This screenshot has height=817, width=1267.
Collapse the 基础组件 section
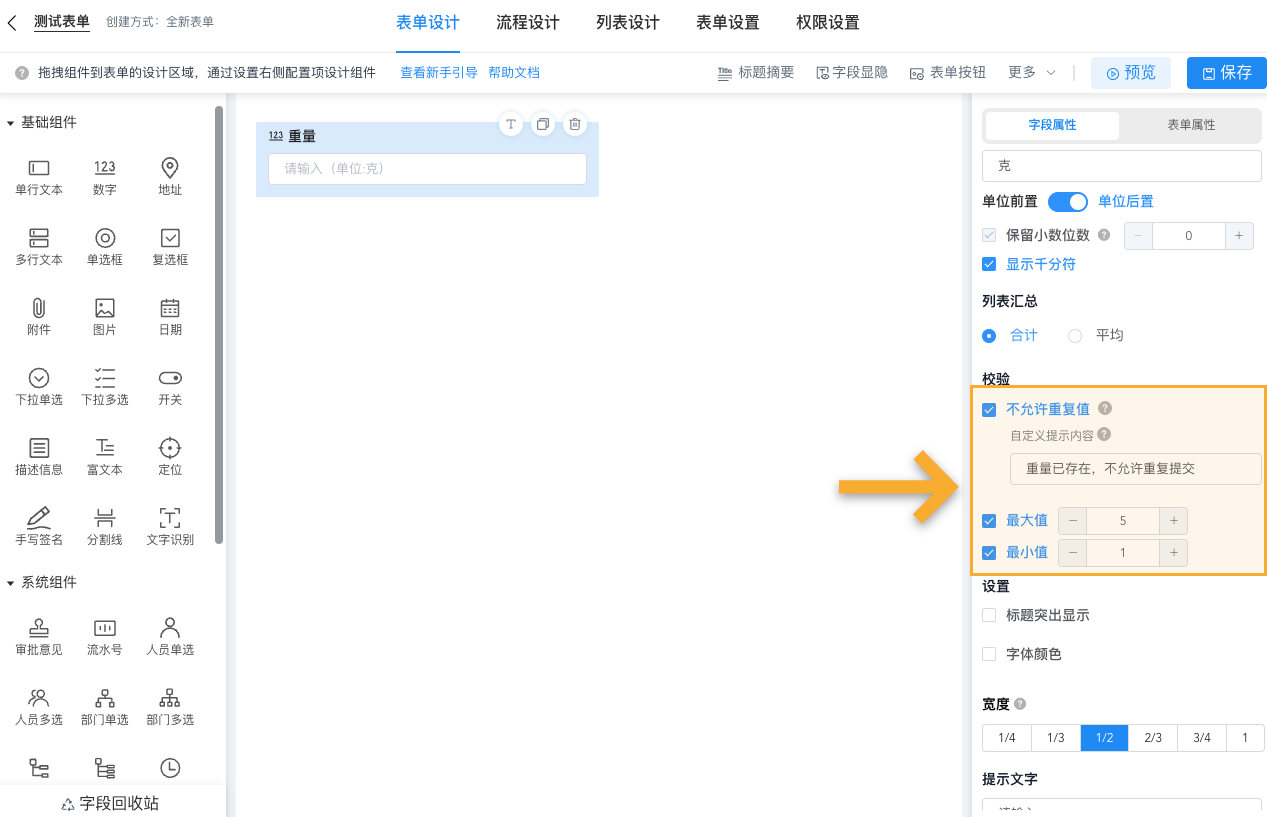tap(47, 122)
